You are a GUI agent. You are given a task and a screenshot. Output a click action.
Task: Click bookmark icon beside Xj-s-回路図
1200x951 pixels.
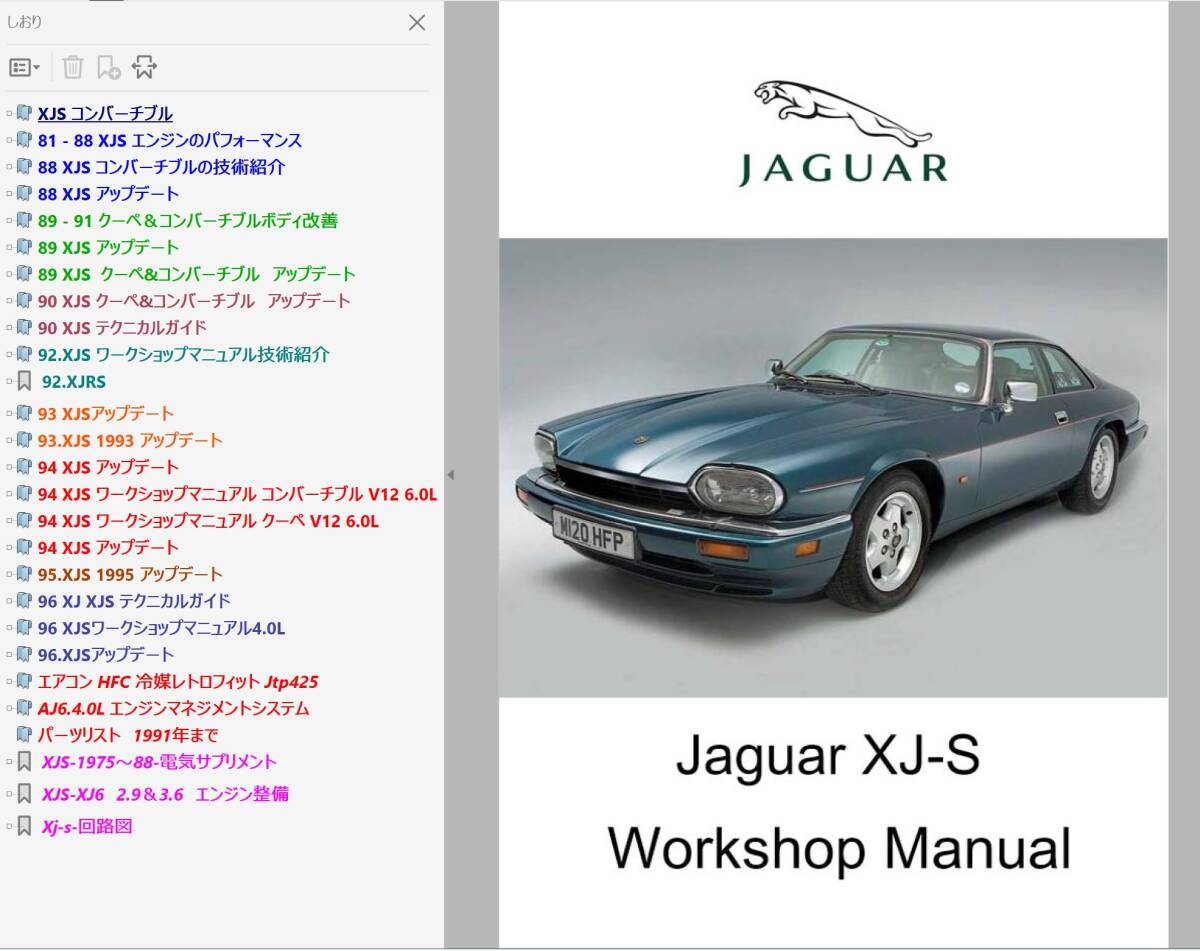tap(25, 827)
